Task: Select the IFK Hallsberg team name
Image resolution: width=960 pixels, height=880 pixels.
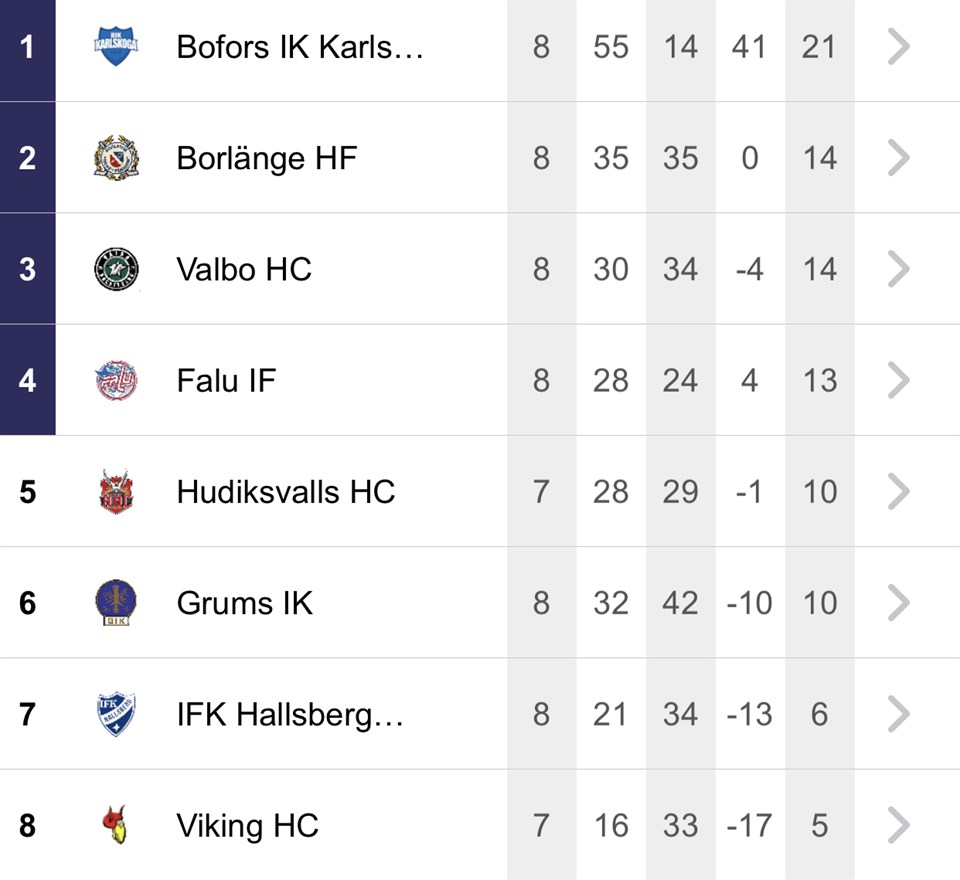Action: click(x=289, y=714)
